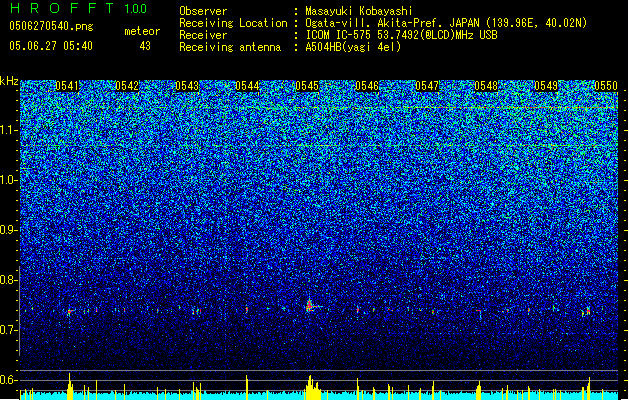Click time marker 0545
Screen dimensions: 629x400
point(307,86)
